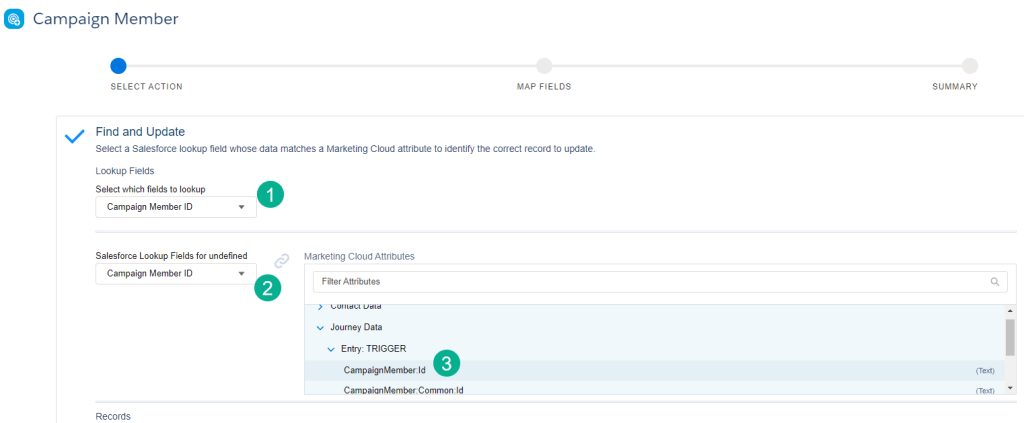
Task: Open Salesforce Lookup Fields dropdown
Action: click(x=175, y=273)
